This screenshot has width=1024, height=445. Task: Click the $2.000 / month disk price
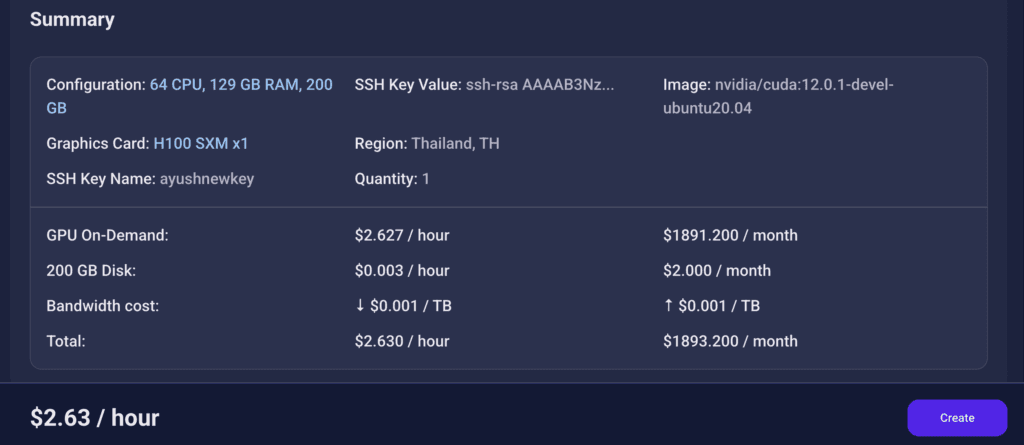716,271
